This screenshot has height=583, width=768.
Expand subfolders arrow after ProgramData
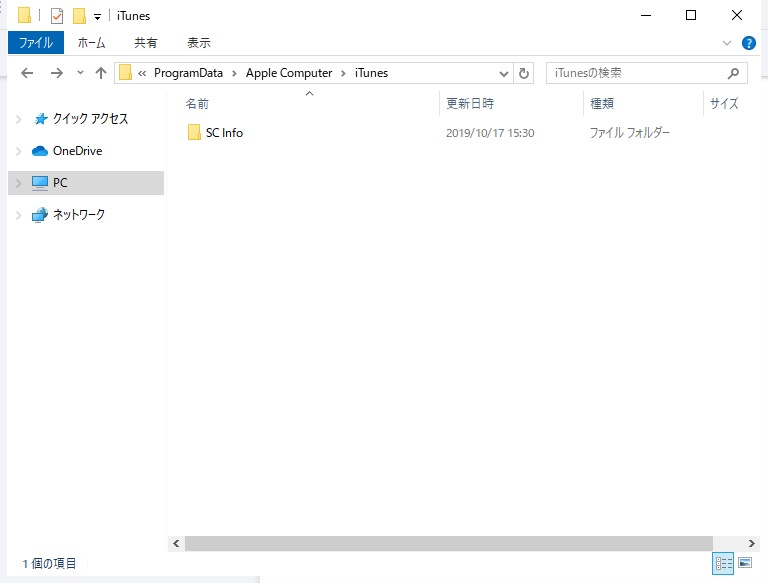point(234,73)
